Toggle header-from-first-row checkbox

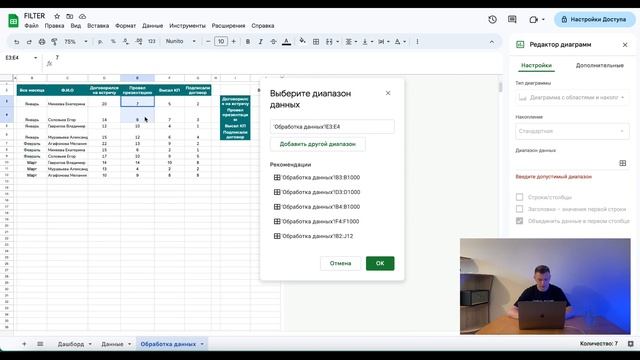click(x=519, y=209)
